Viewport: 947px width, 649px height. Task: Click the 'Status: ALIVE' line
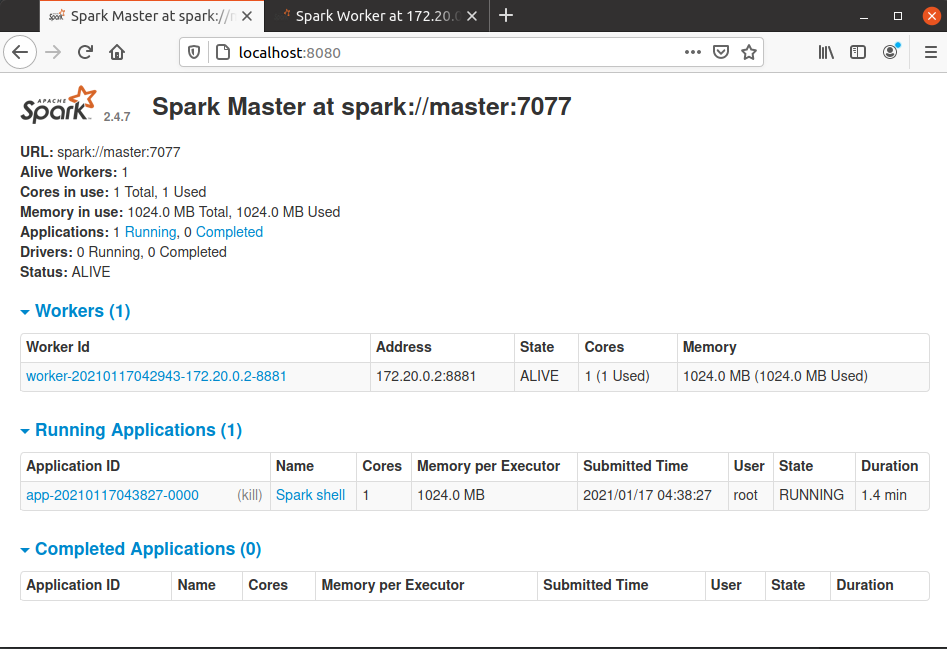(x=65, y=272)
